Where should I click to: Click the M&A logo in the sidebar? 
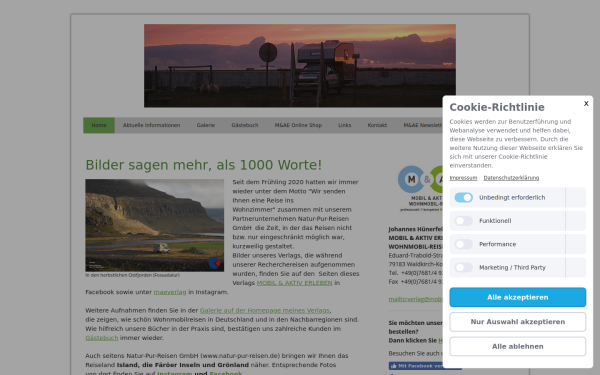pos(420,188)
